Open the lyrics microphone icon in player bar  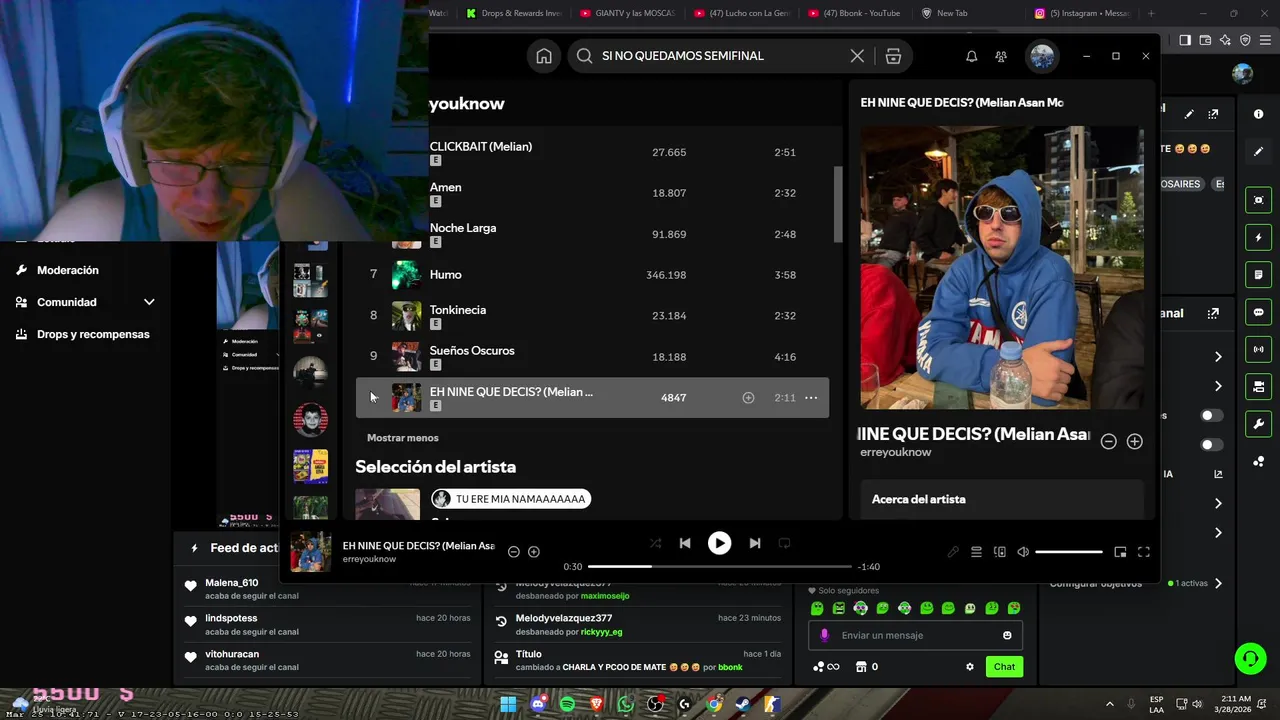953,552
